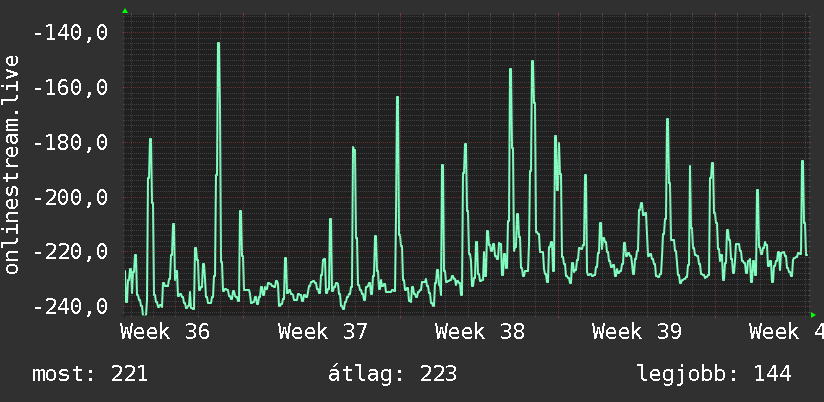This screenshot has height=402, width=824.
Task: Click the Week 36 axis label
Action: click(x=165, y=332)
